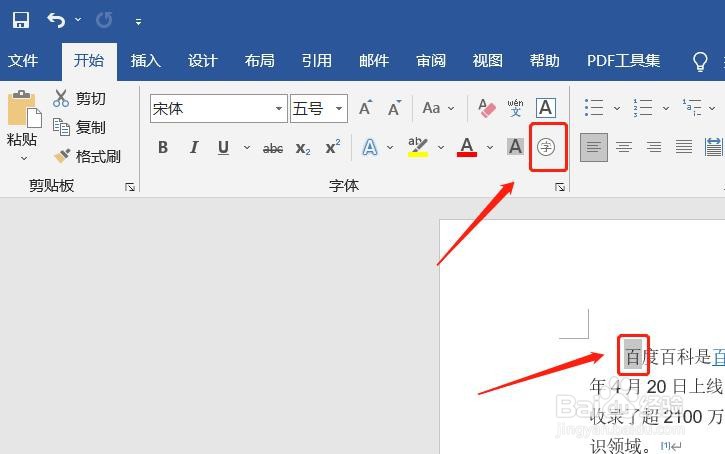Toggle strikethrough abc formatting
The width and height of the screenshot is (725, 454).
tap(273, 148)
